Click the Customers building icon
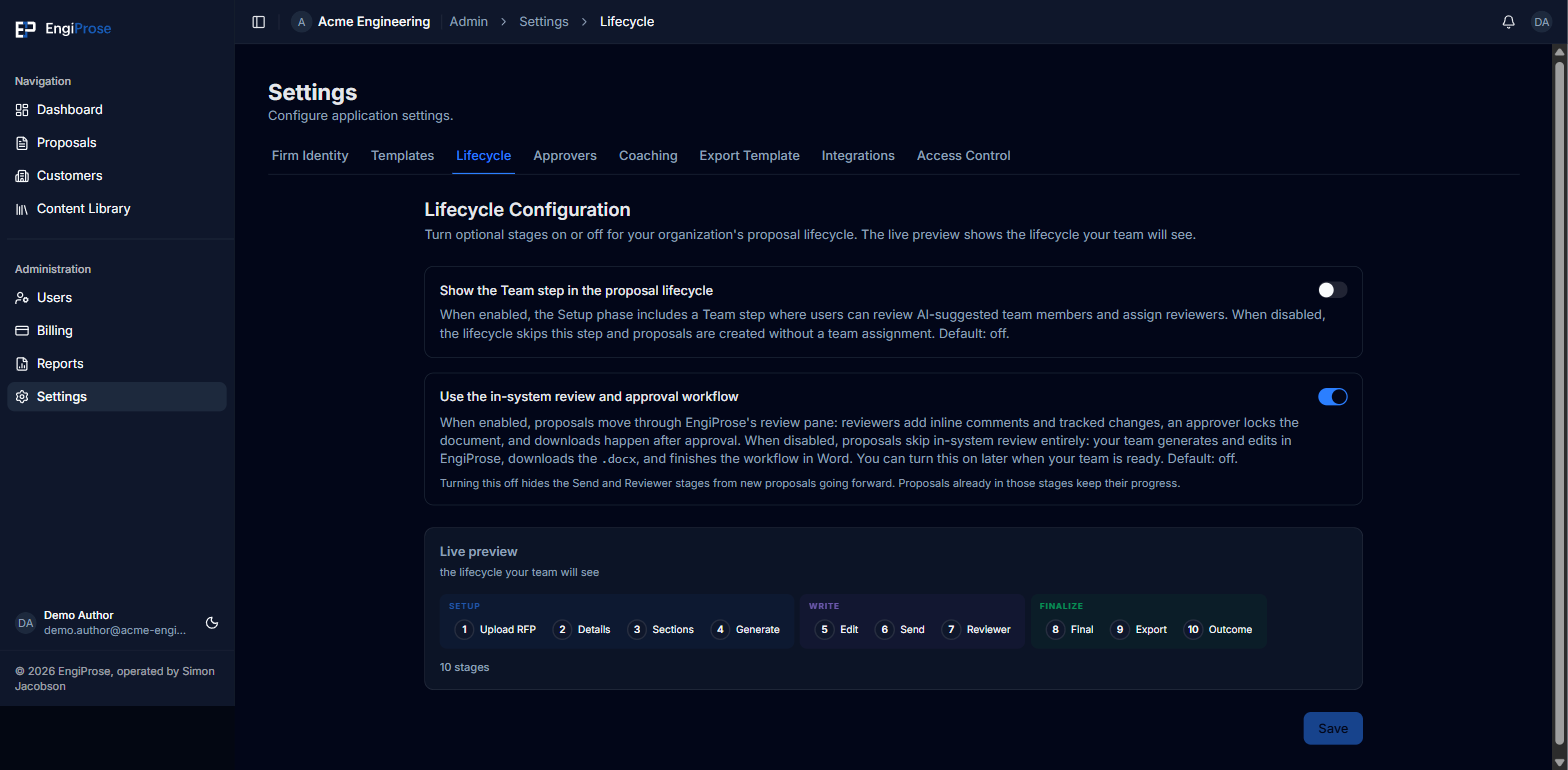Screen dimensions: 1568x770 click(x=22, y=176)
